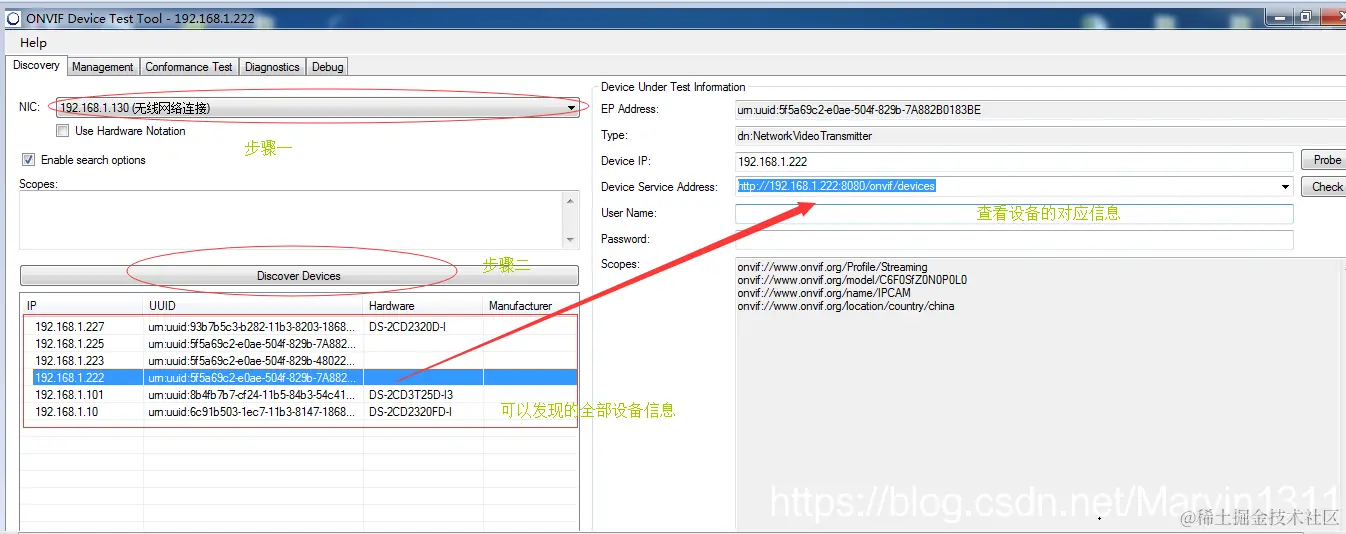The height and width of the screenshot is (534, 1346).
Task: Click the User Name input field
Action: 1014,213
